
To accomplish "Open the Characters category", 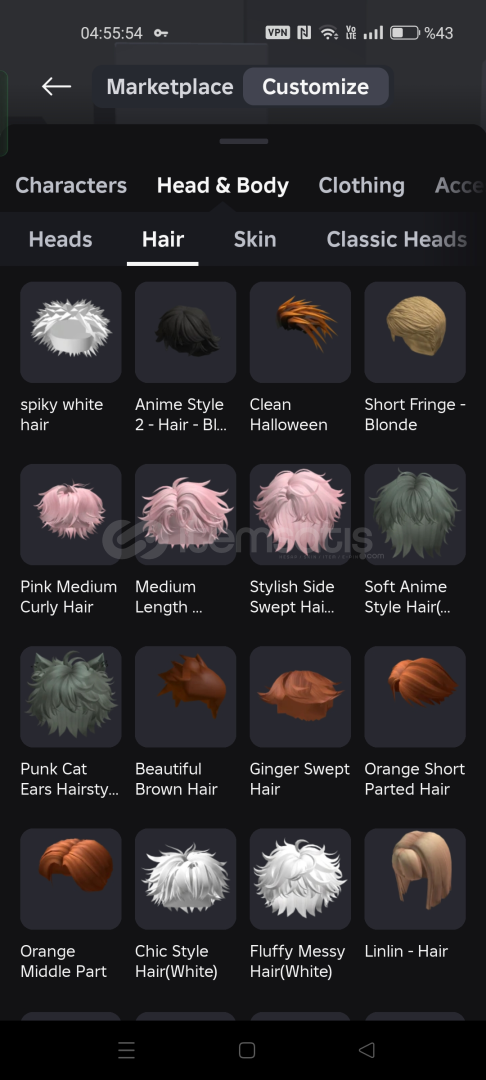I will point(71,185).
